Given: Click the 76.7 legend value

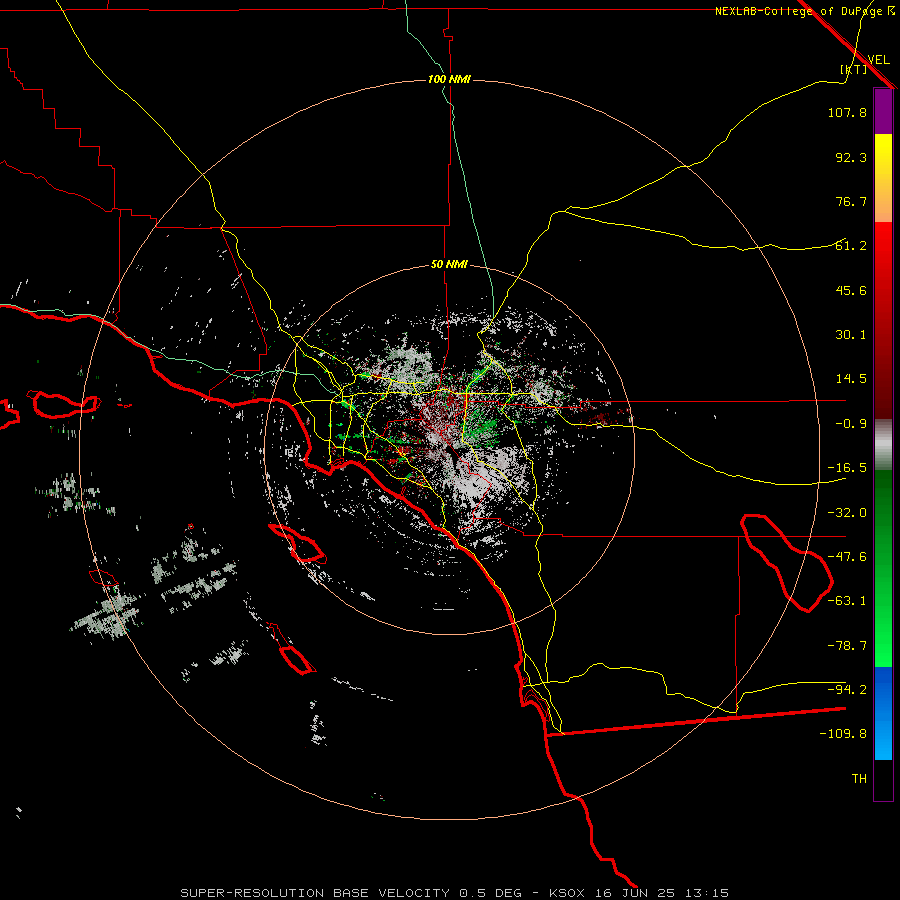Looking at the screenshot, I should (851, 201).
